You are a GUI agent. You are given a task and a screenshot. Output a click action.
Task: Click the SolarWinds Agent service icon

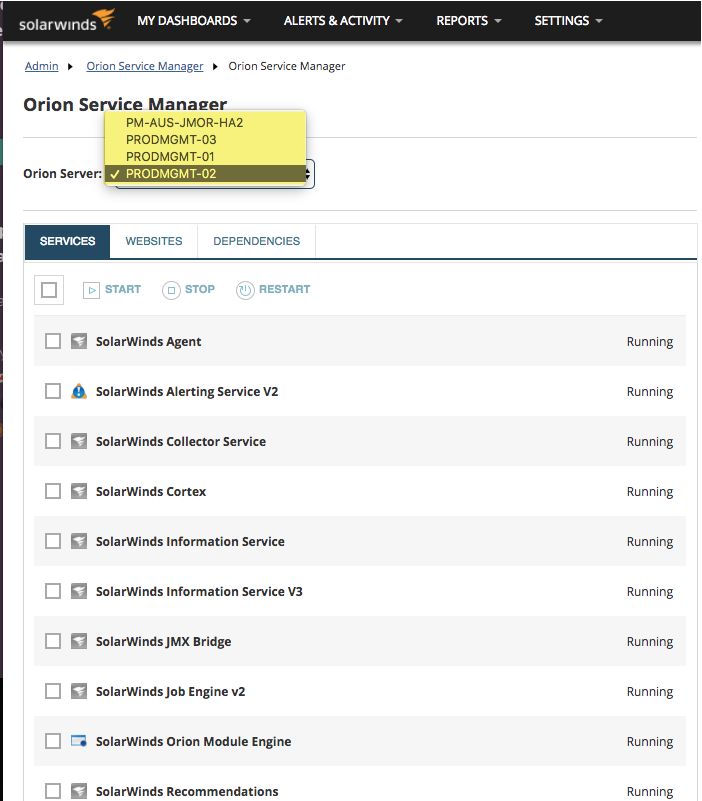pos(79,341)
